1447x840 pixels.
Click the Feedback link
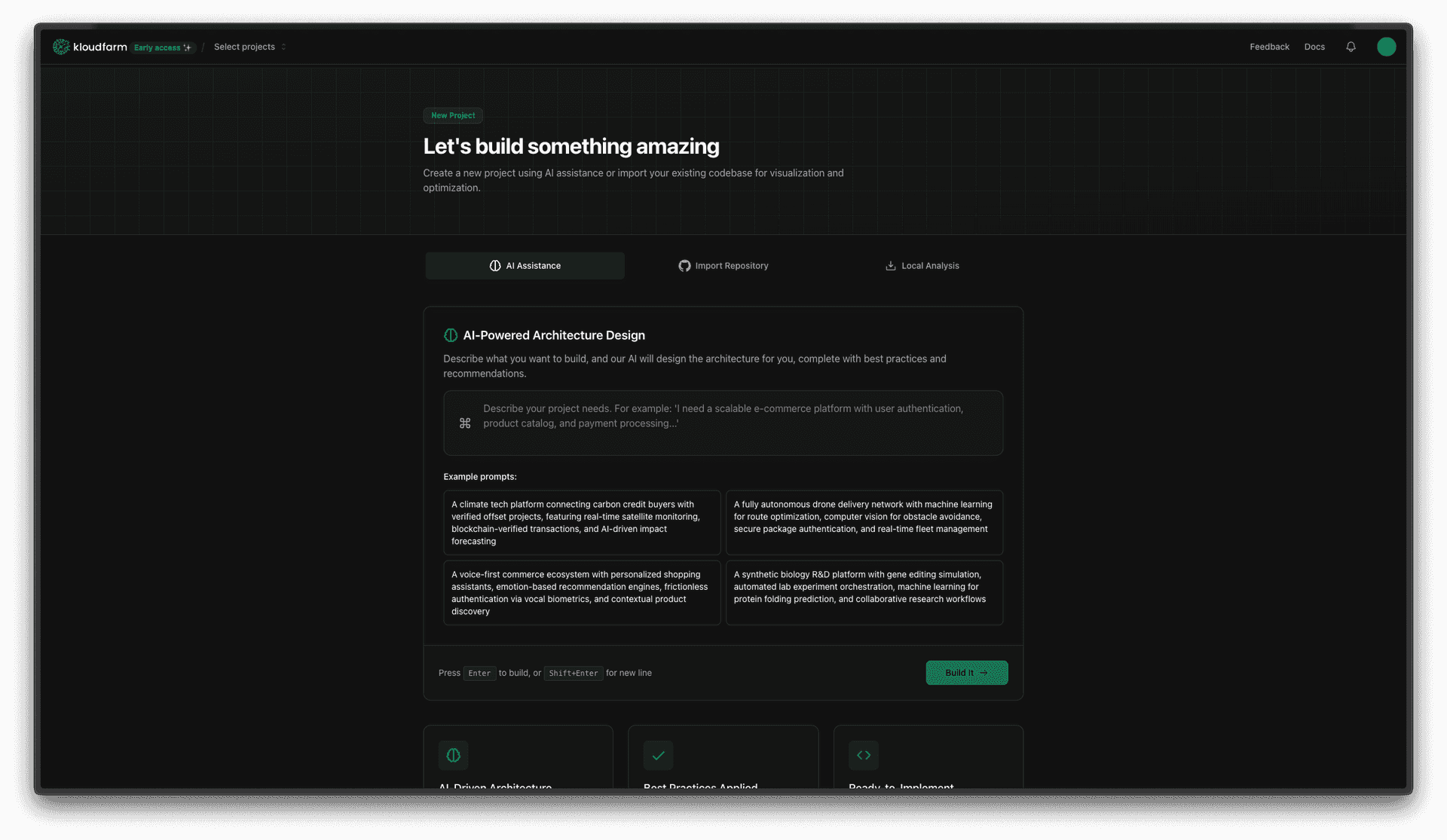pyautogui.click(x=1269, y=46)
